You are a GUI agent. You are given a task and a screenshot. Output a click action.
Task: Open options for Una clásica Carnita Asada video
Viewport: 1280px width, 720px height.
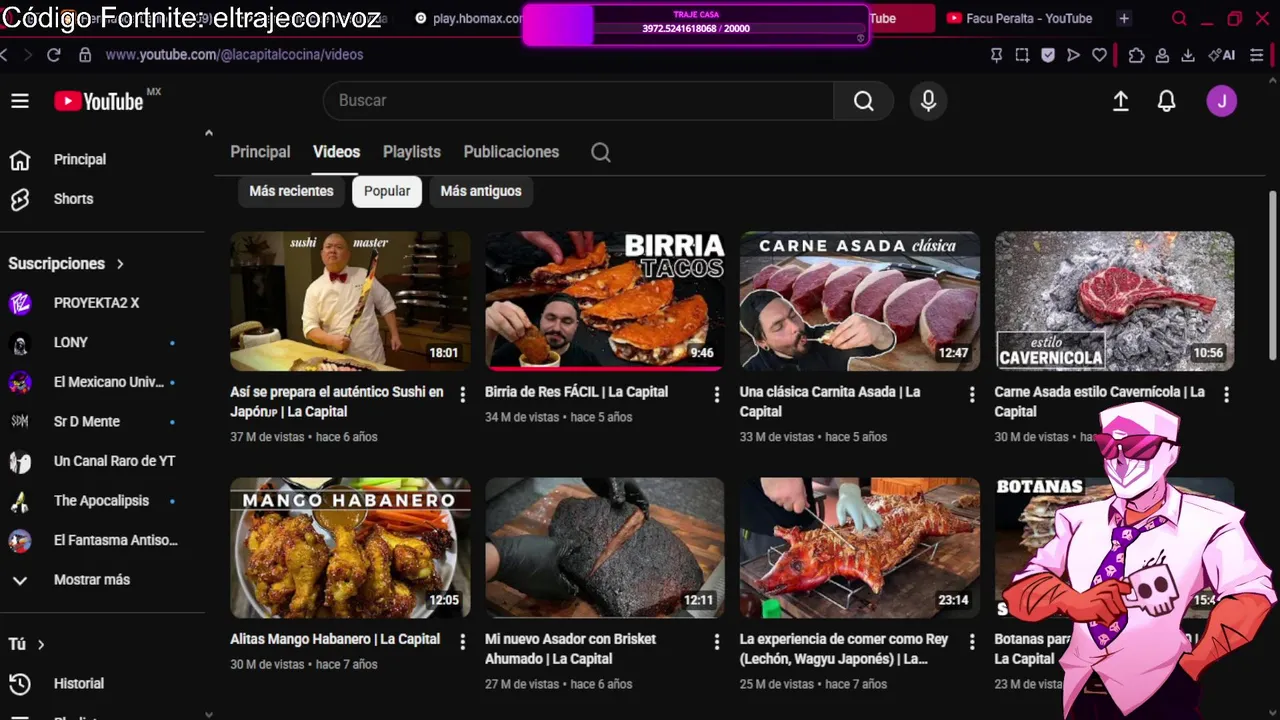[971, 395]
